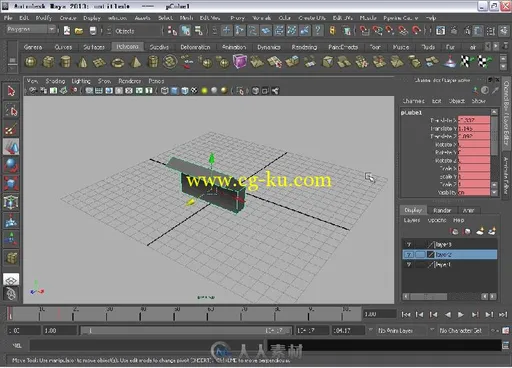Open Options menu in layer editor
Viewport: 512px width, 368px height.
[437, 220]
